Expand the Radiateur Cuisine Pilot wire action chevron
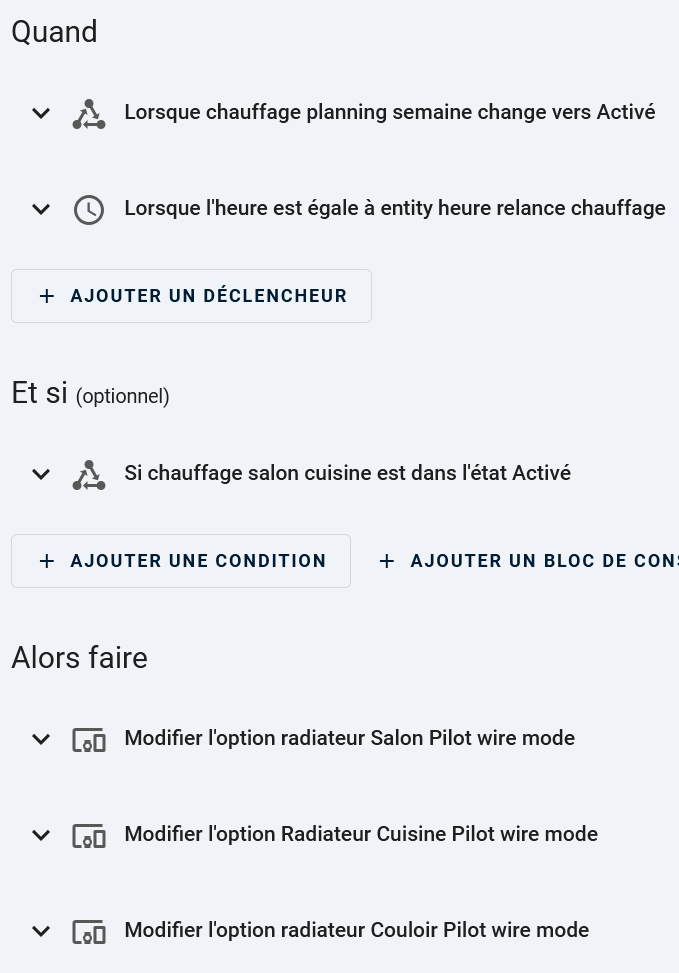The height and width of the screenshot is (973, 679). point(41,835)
